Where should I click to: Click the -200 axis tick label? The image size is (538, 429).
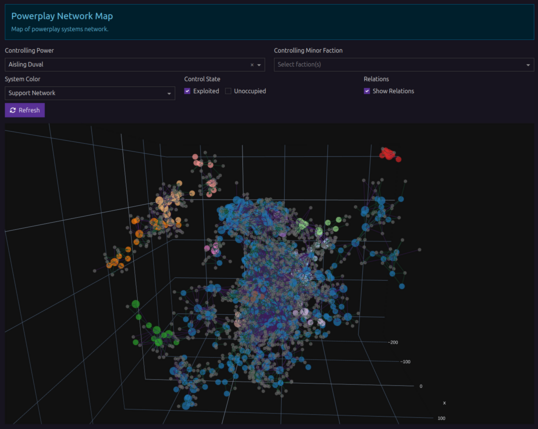tap(393, 342)
